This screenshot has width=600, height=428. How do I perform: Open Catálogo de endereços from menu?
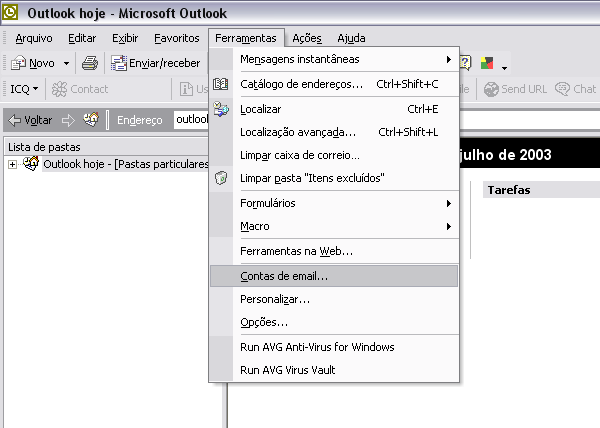(301, 84)
